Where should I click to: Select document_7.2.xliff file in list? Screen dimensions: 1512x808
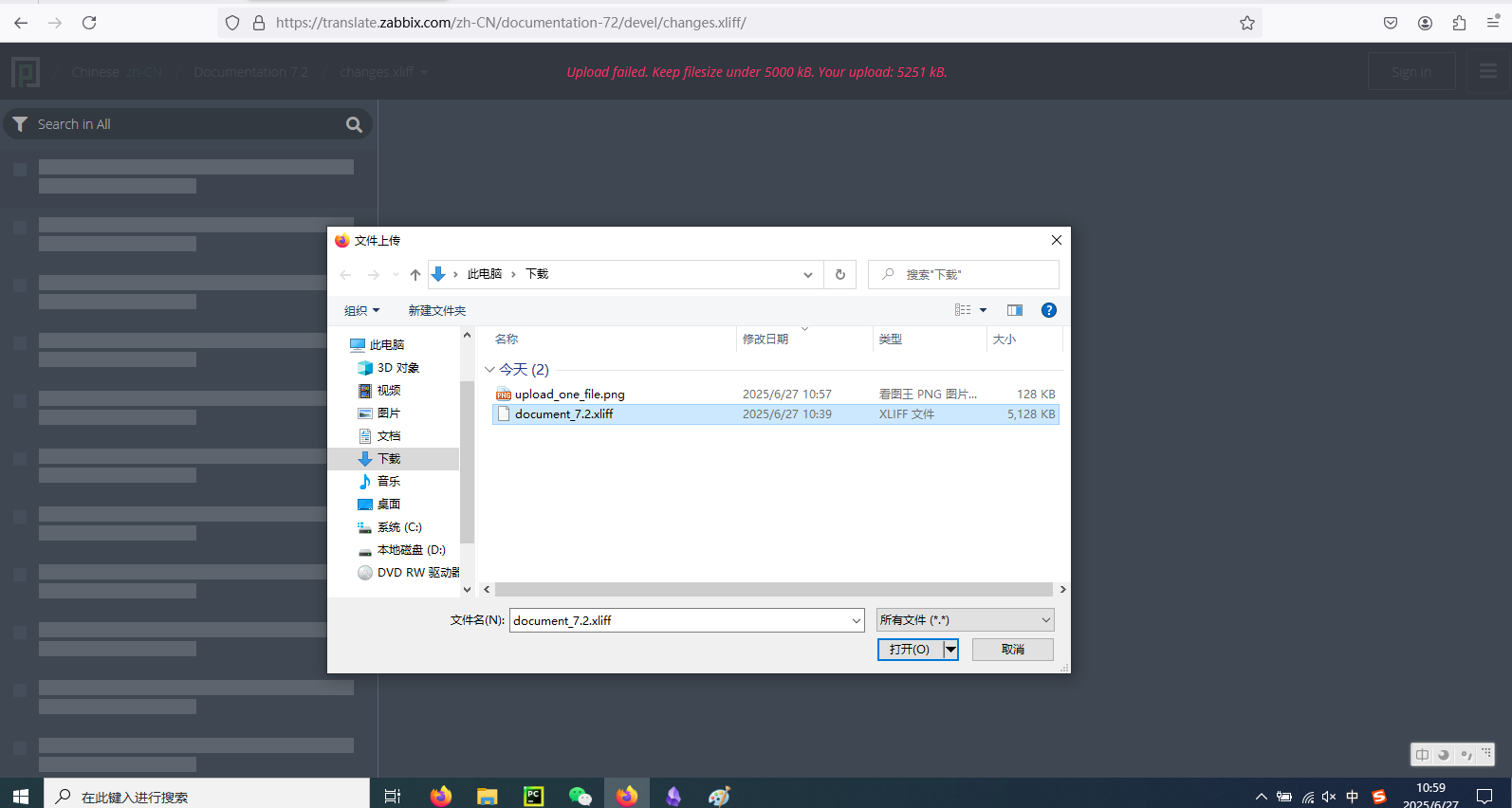click(x=775, y=414)
